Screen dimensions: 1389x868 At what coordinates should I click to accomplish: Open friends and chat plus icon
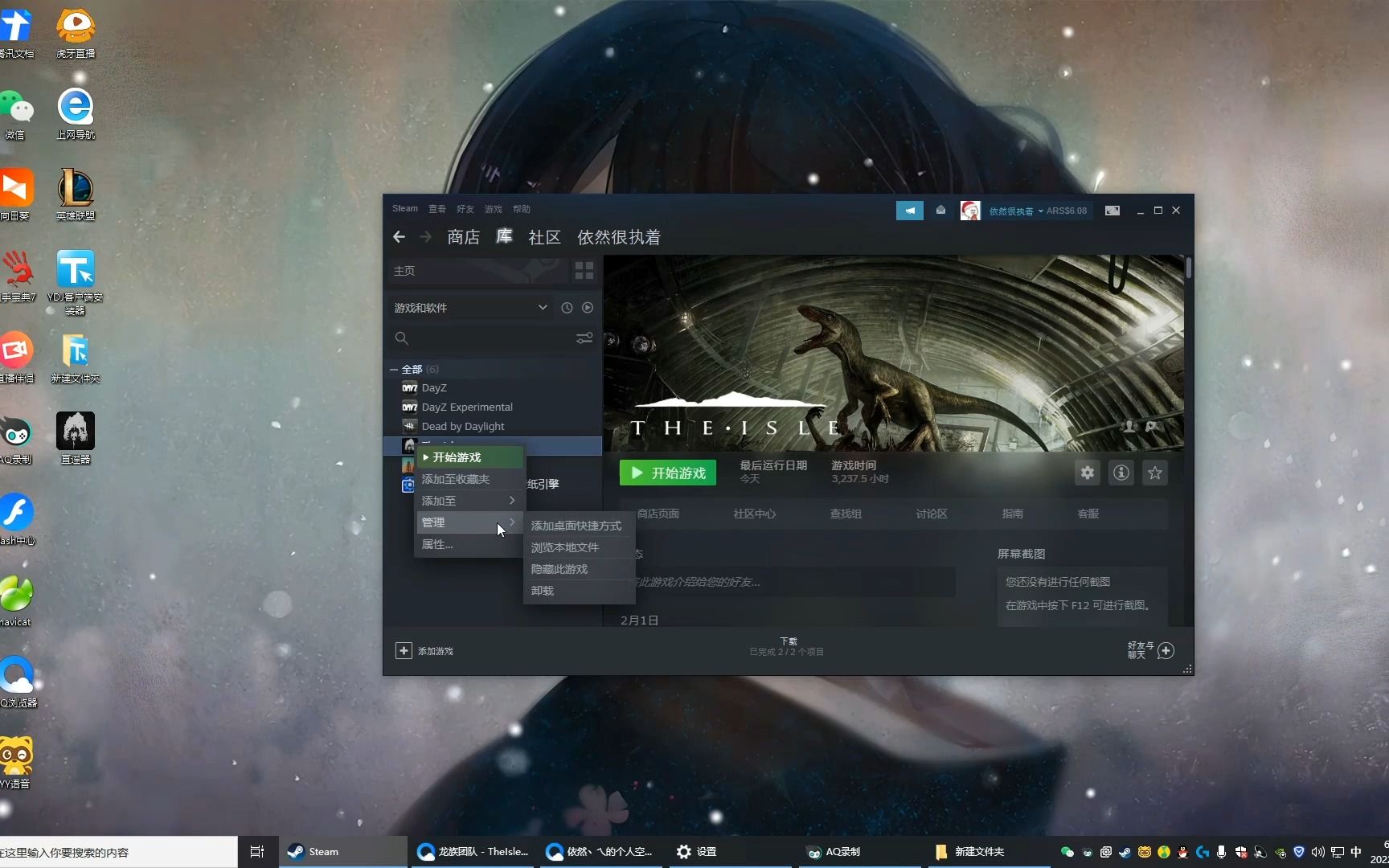1166,650
